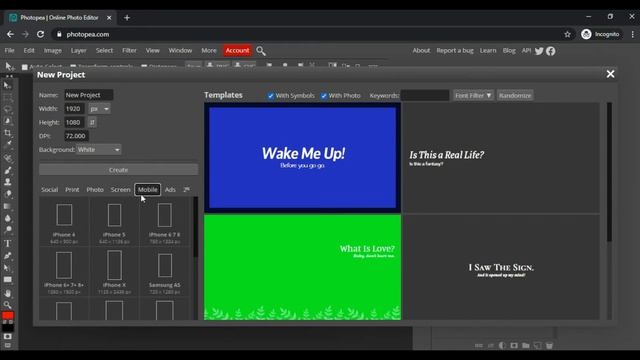Toggle the With Photo checkbox
This screenshot has width=640, height=360.
[x=324, y=96]
